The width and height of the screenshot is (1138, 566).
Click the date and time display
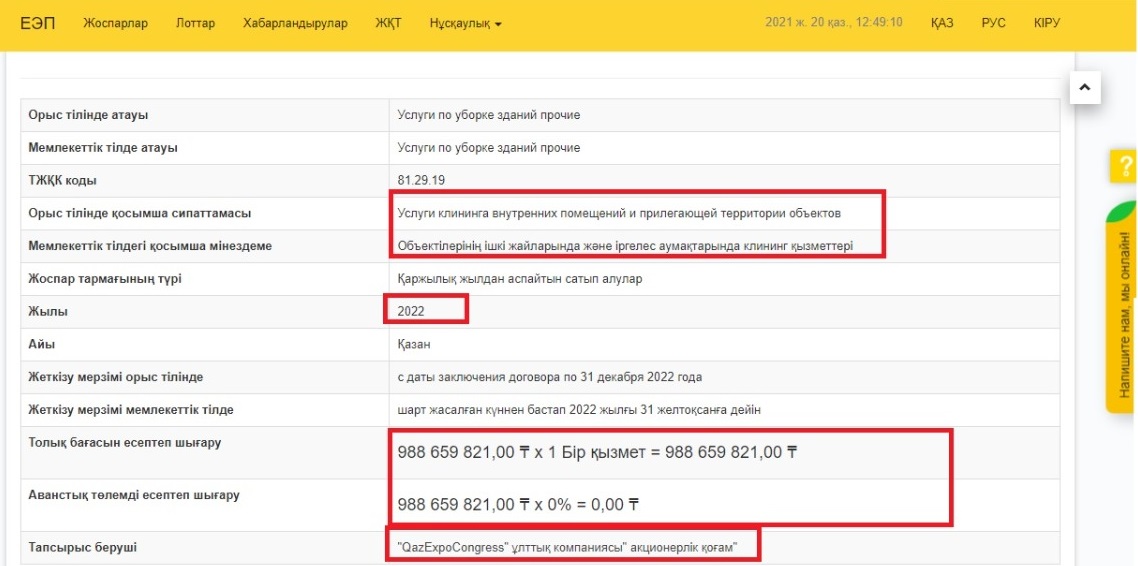pyautogui.click(x=833, y=23)
